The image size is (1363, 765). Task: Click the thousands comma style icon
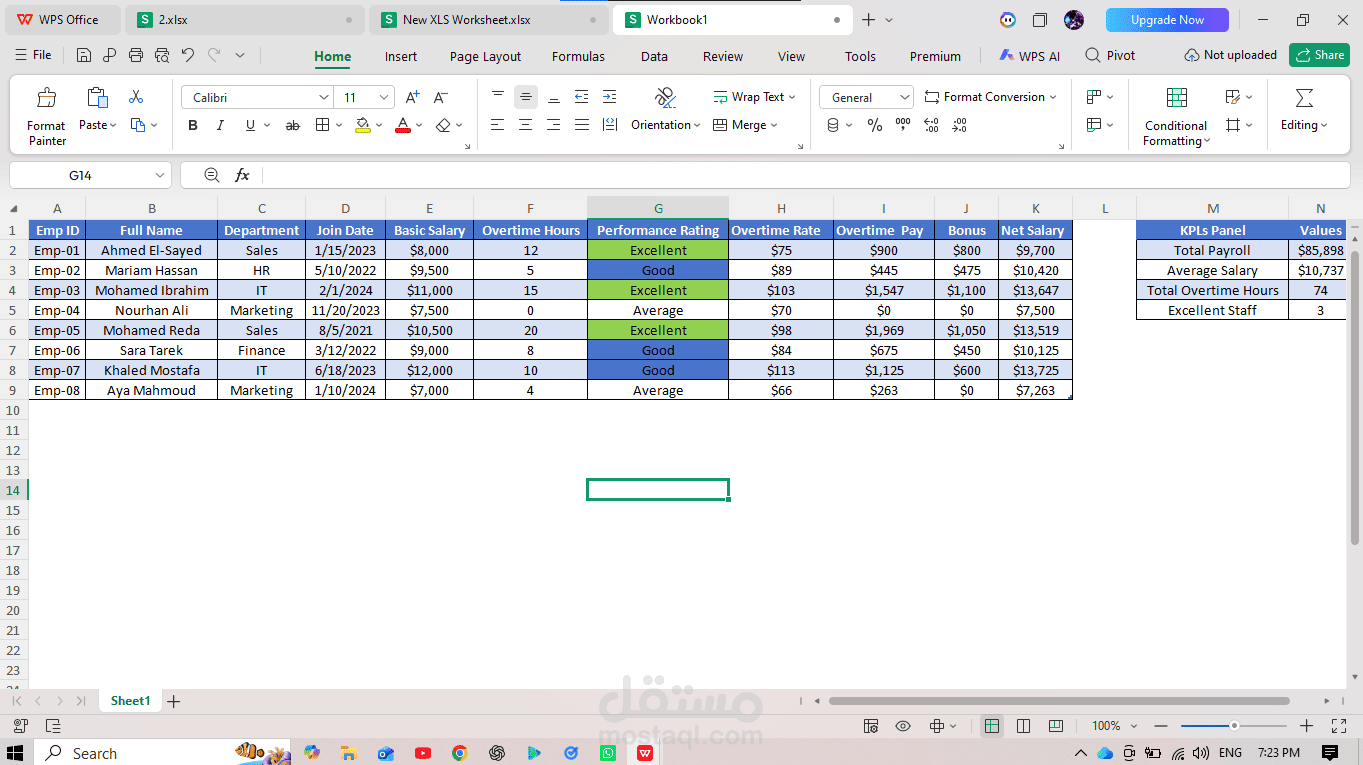903,125
